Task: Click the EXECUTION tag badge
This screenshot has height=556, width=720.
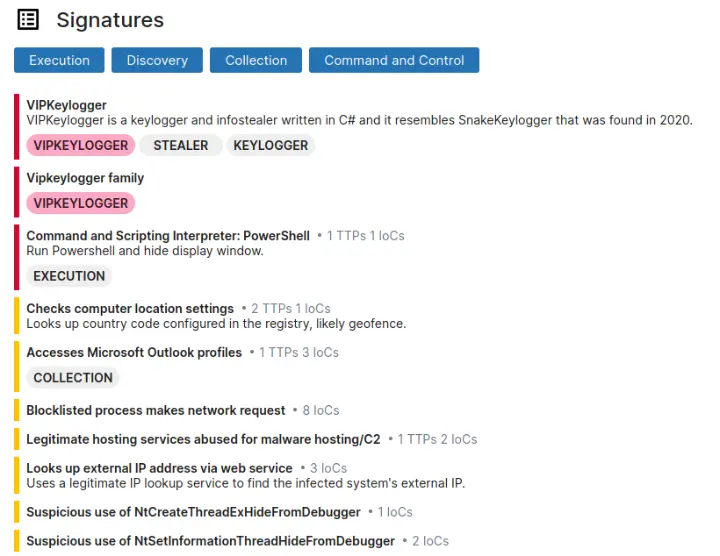Action: [x=69, y=276]
